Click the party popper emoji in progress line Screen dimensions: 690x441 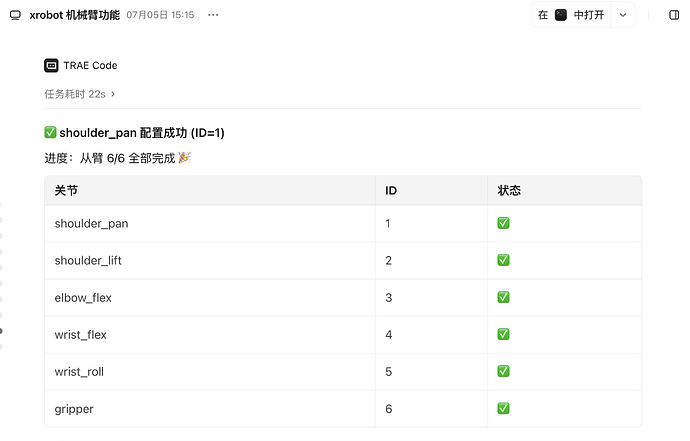point(184,158)
